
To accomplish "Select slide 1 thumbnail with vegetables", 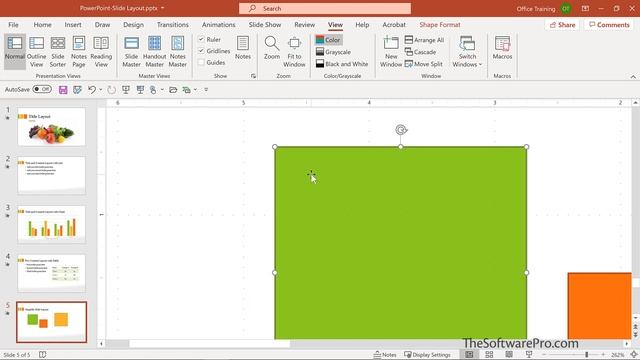I will (x=51, y=127).
